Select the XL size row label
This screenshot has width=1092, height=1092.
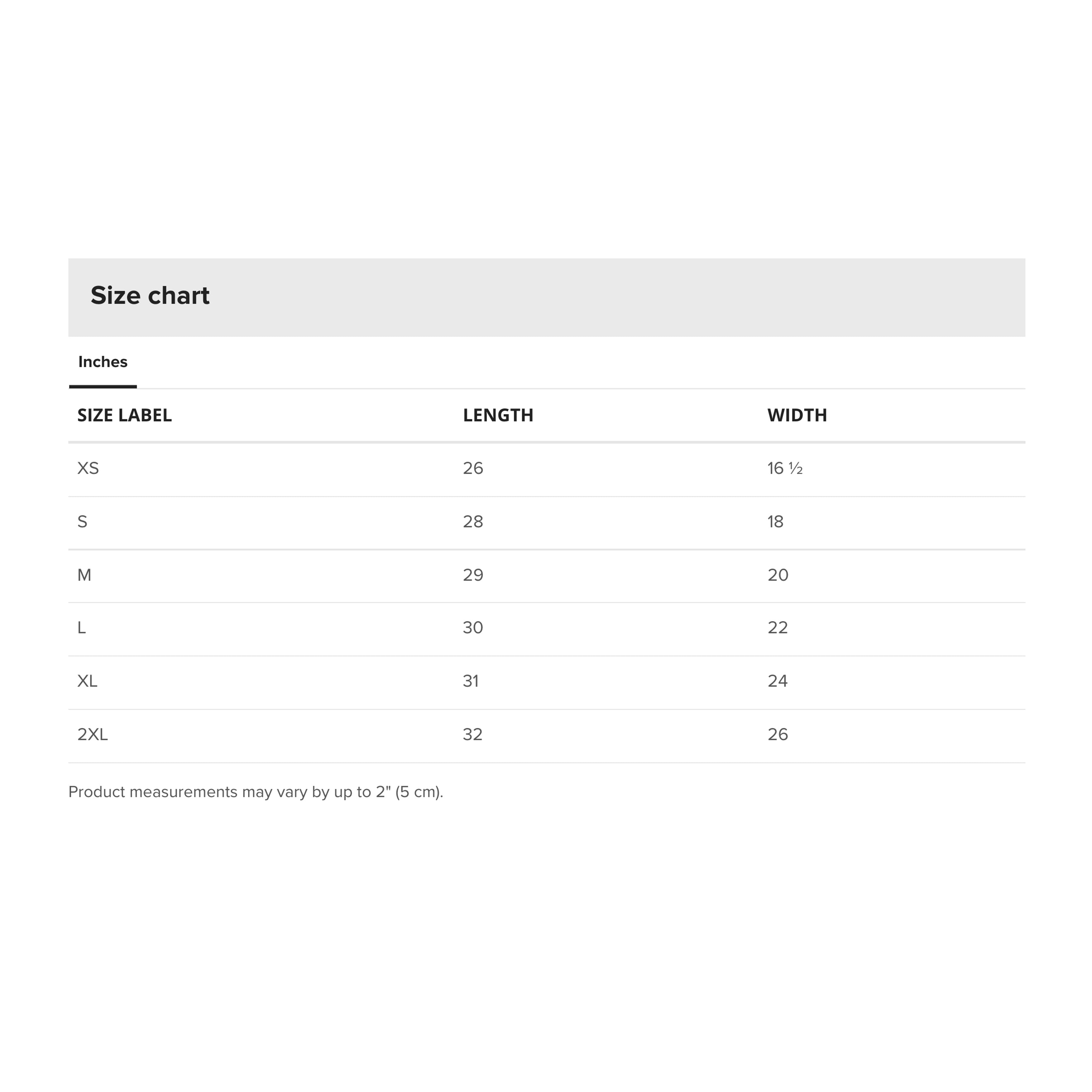pos(88,681)
